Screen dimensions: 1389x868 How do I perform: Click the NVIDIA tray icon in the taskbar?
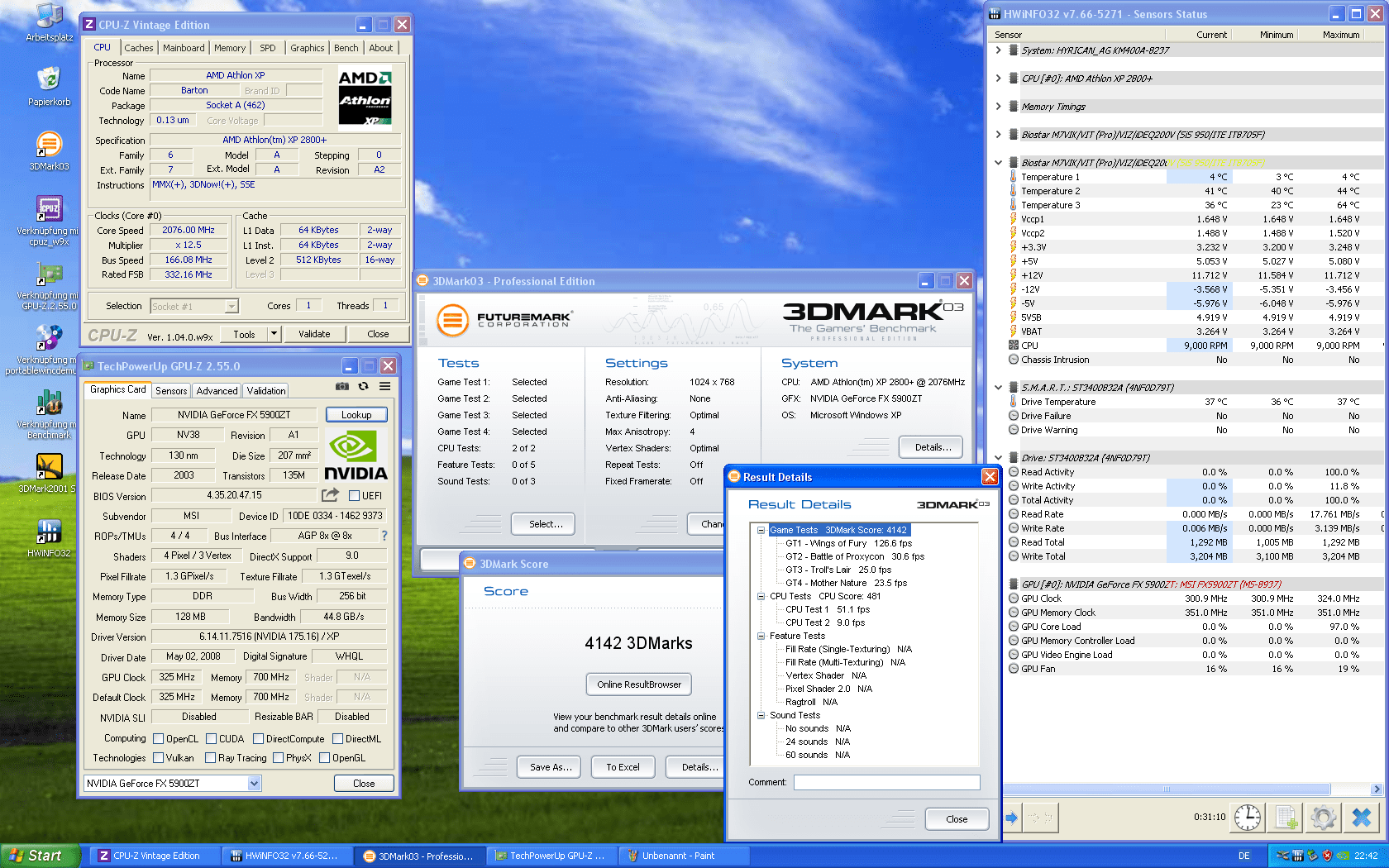(x=1344, y=856)
